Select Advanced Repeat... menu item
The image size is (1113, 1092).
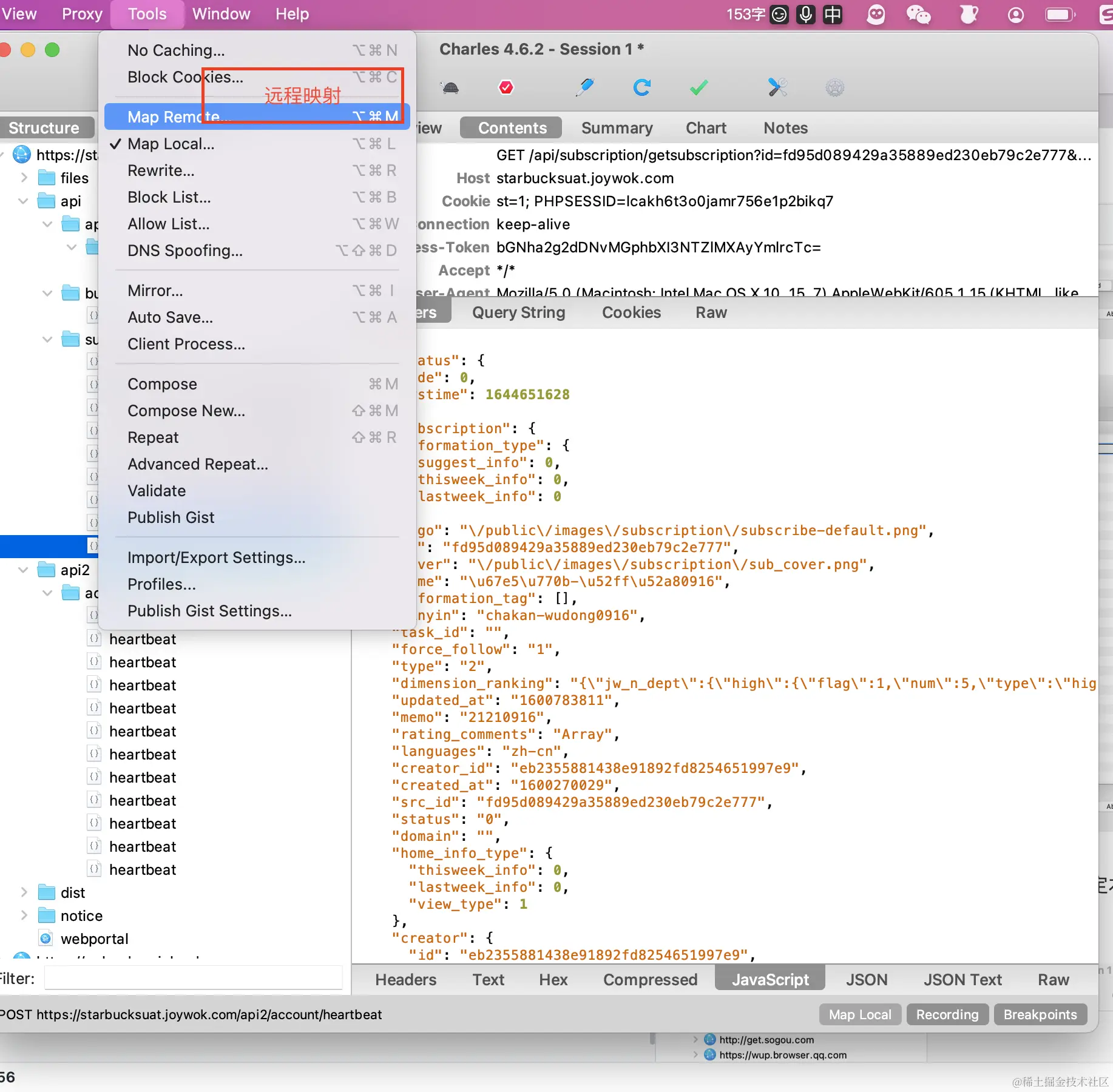pos(257,464)
